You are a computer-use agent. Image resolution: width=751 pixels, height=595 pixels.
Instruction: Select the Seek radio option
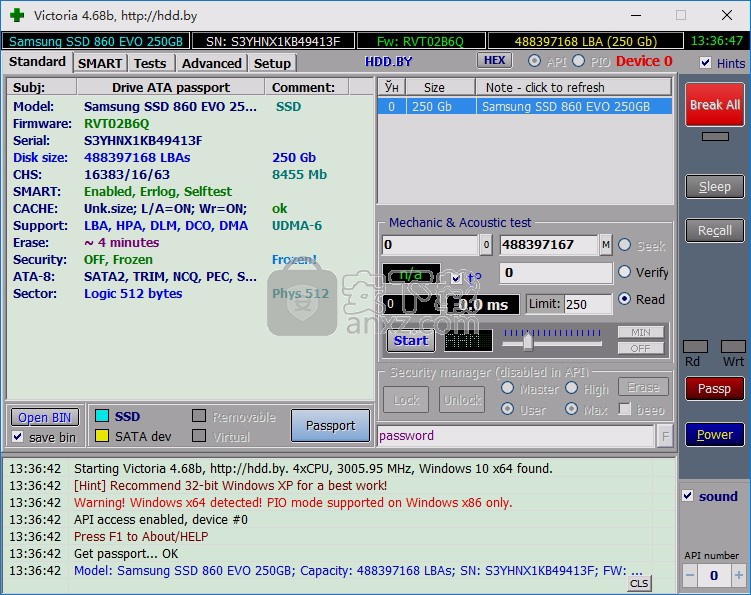(x=624, y=245)
